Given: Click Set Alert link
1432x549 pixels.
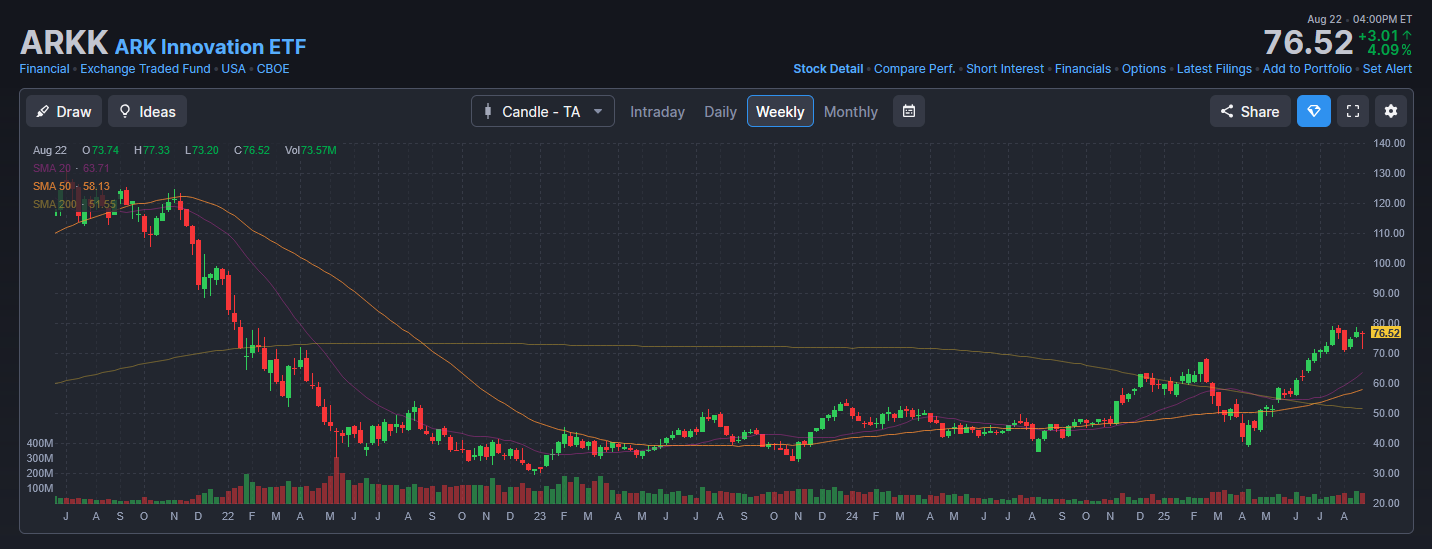Looking at the screenshot, I should pos(1388,69).
